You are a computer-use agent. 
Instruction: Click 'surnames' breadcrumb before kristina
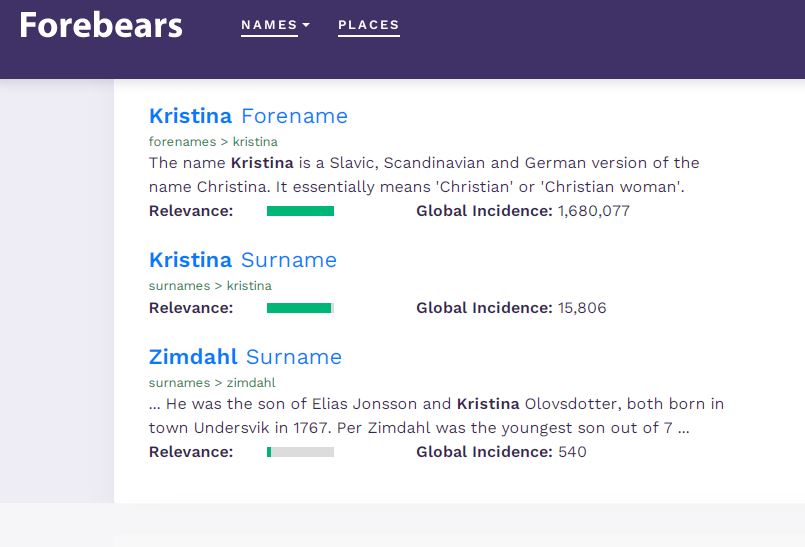(x=179, y=286)
